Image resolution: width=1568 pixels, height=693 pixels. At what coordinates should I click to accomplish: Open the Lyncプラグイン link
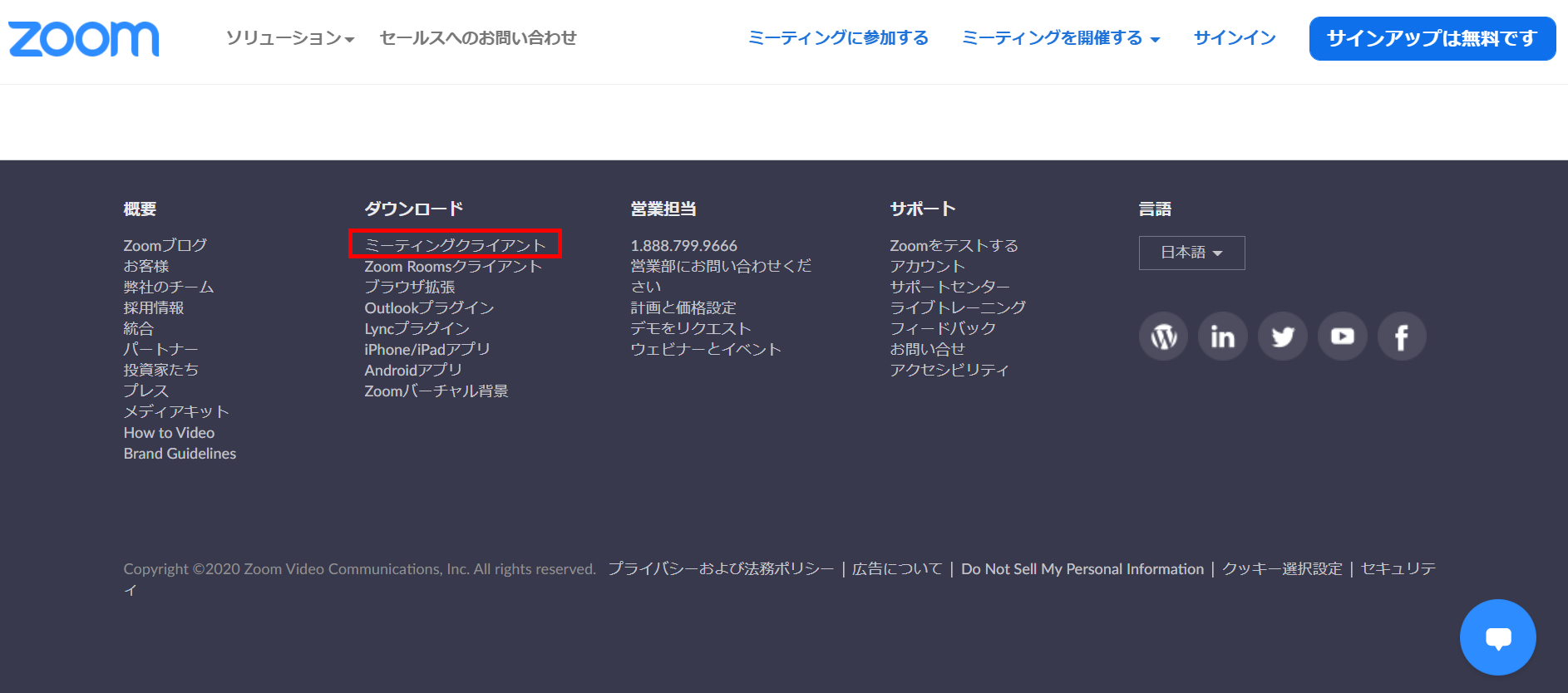(x=417, y=328)
